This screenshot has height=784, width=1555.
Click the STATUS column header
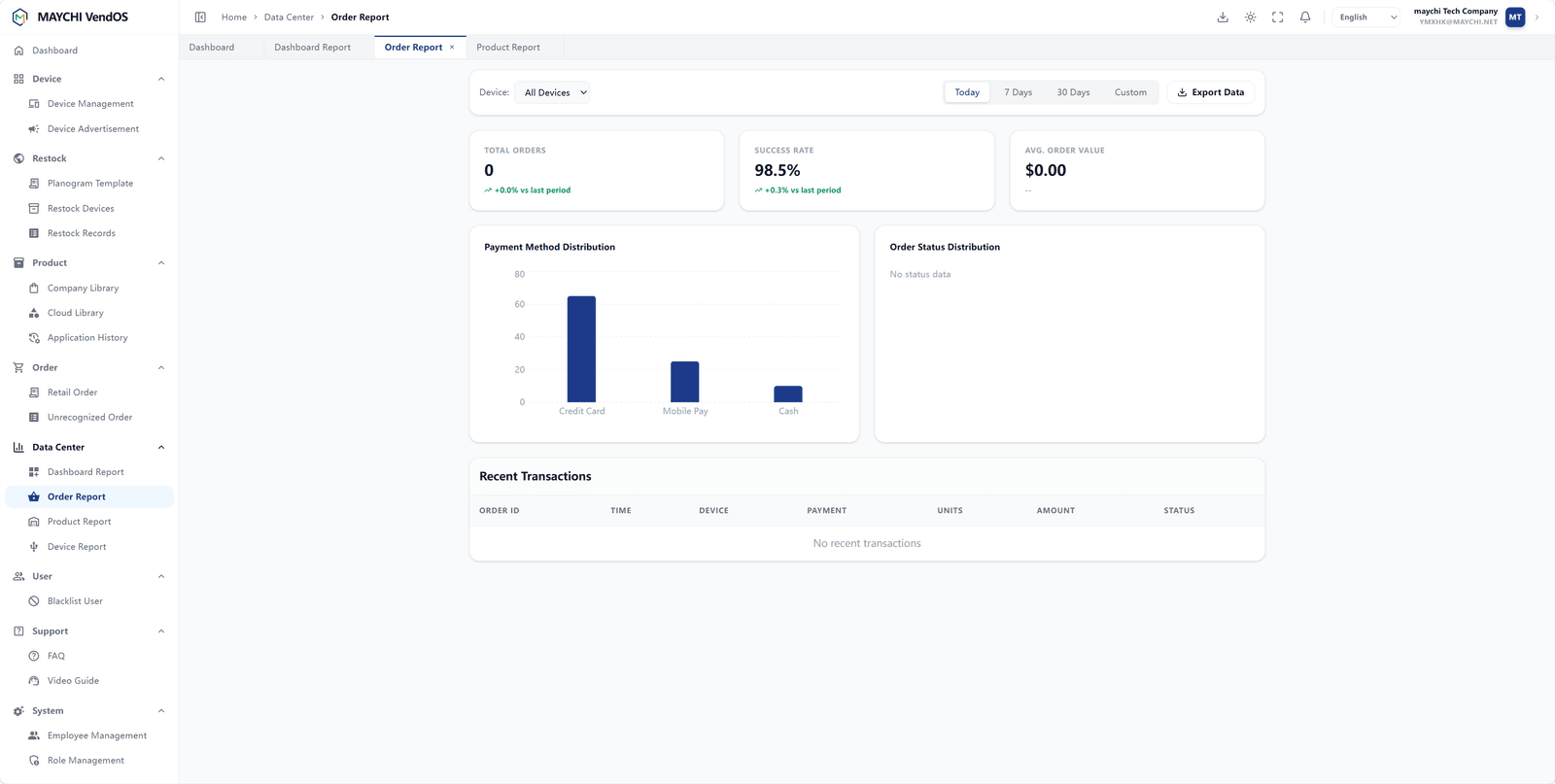tap(1179, 510)
